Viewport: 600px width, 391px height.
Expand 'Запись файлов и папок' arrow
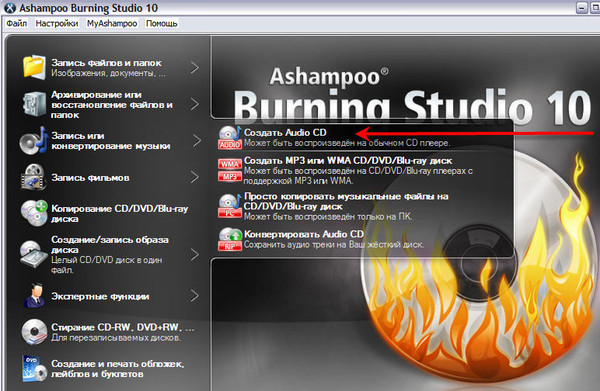pos(195,68)
